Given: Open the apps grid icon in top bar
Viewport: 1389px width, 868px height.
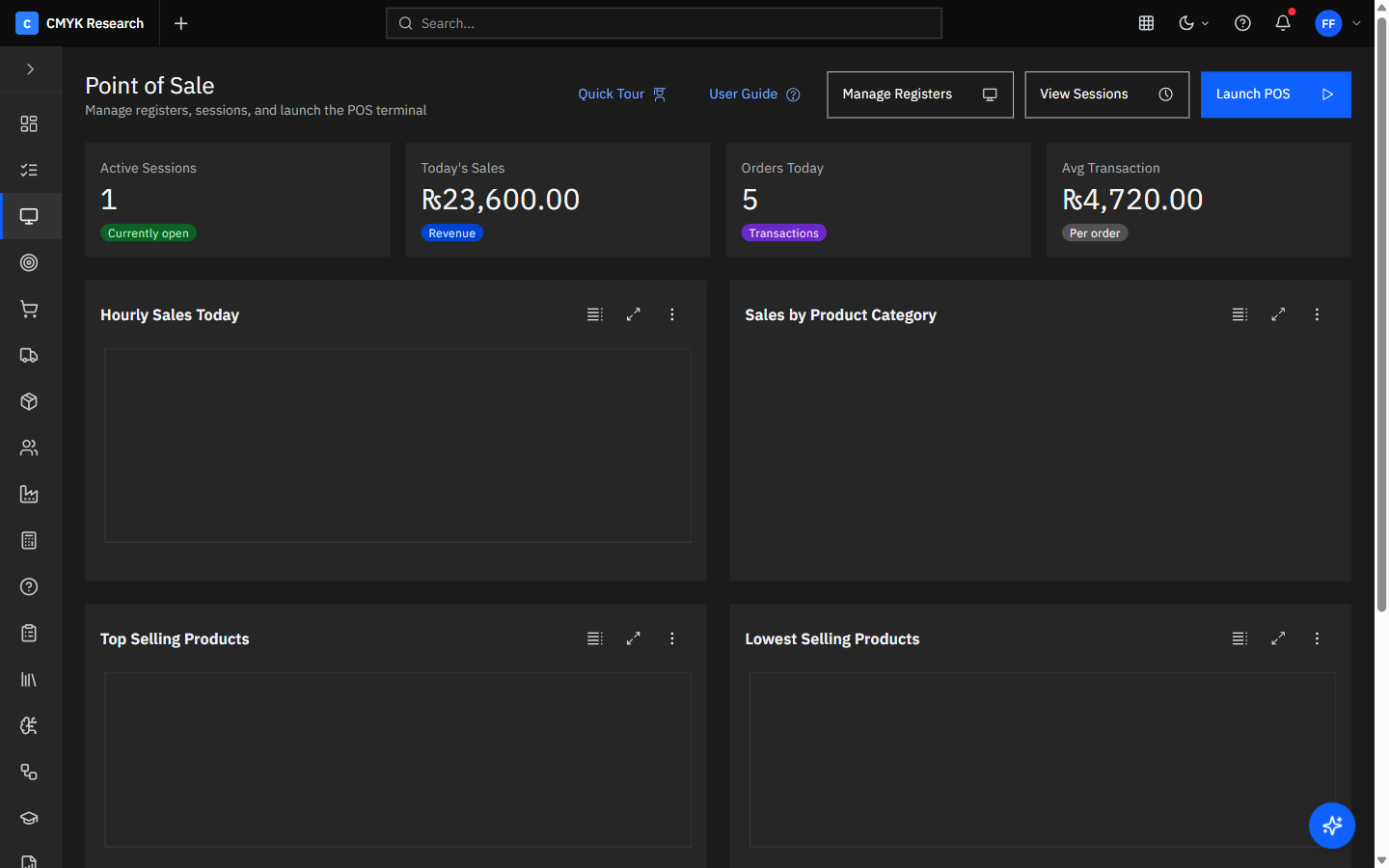Looking at the screenshot, I should (x=1146, y=23).
